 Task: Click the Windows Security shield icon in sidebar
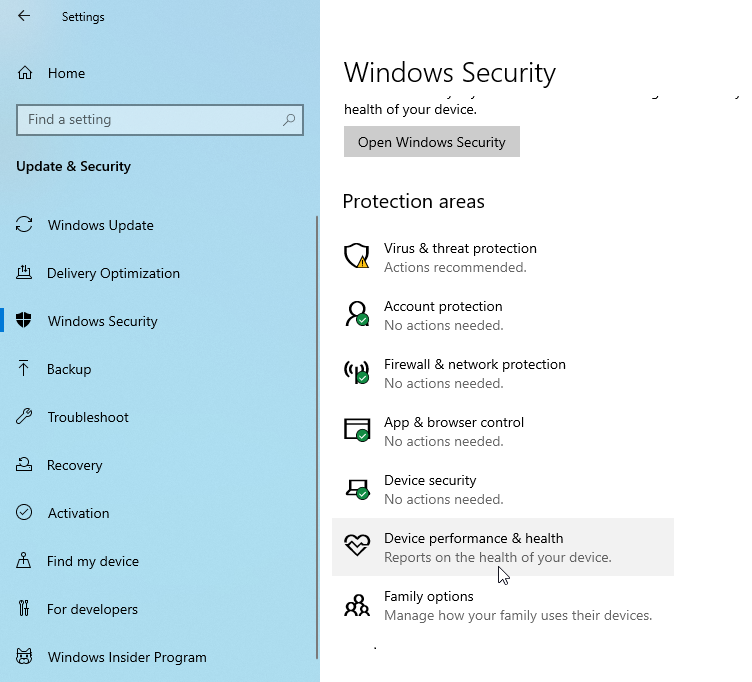click(x=24, y=320)
